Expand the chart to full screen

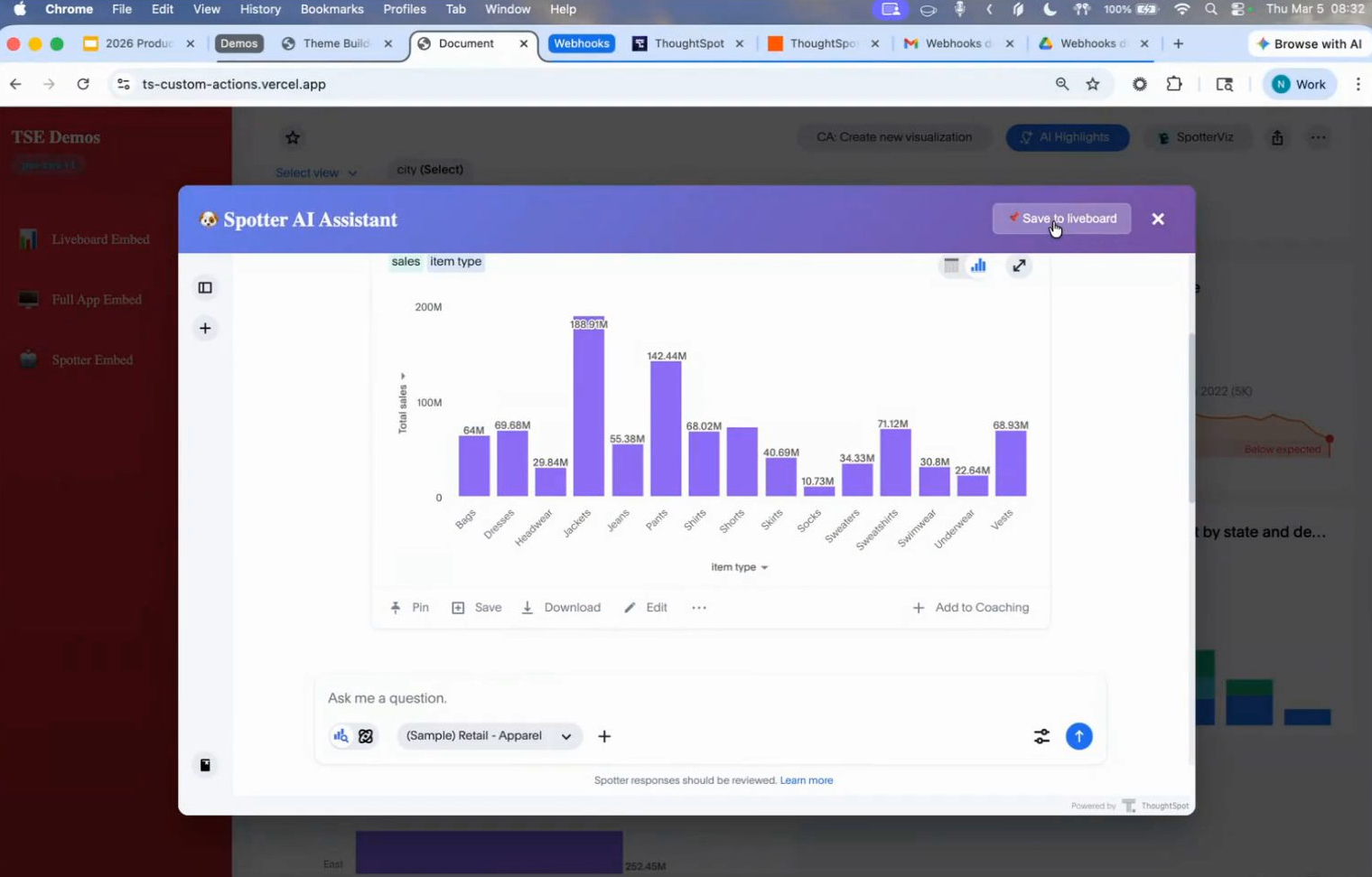click(1019, 266)
